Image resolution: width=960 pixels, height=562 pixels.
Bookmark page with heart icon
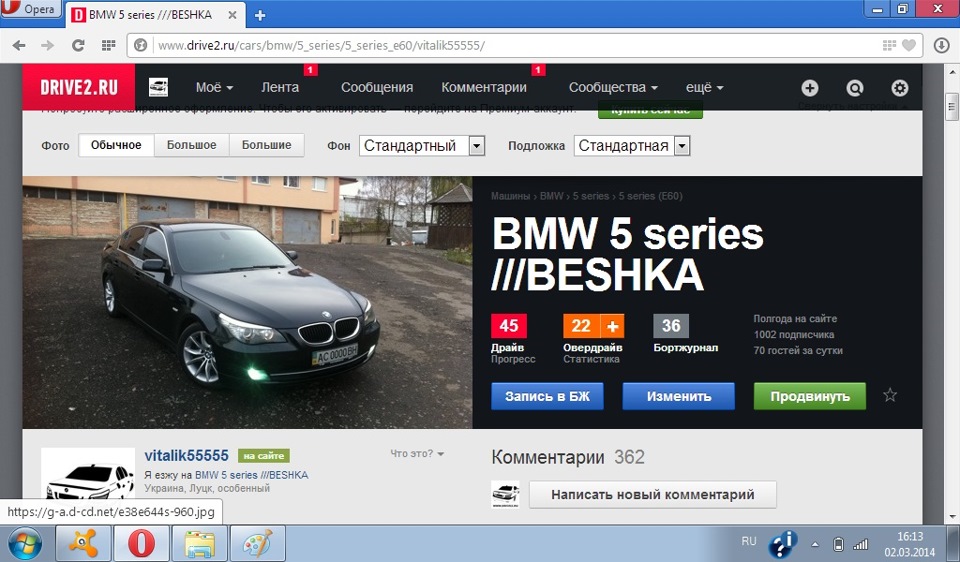point(909,45)
